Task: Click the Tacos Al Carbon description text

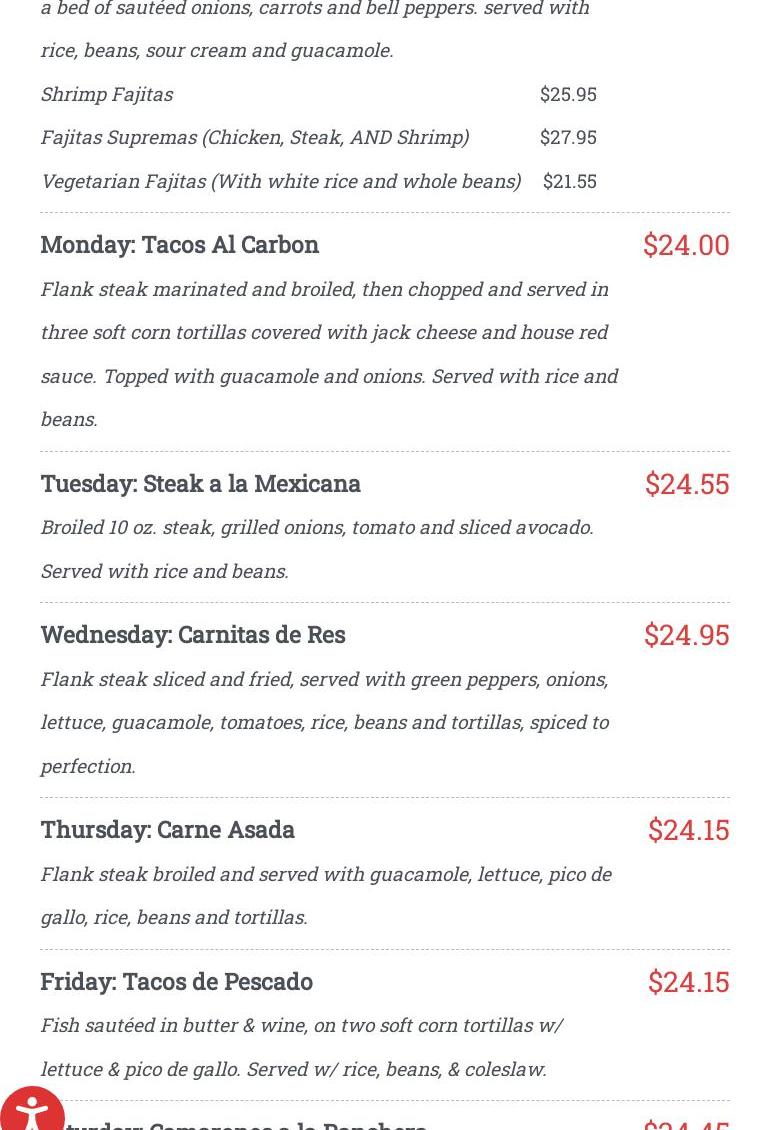Action: tap(330, 353)
